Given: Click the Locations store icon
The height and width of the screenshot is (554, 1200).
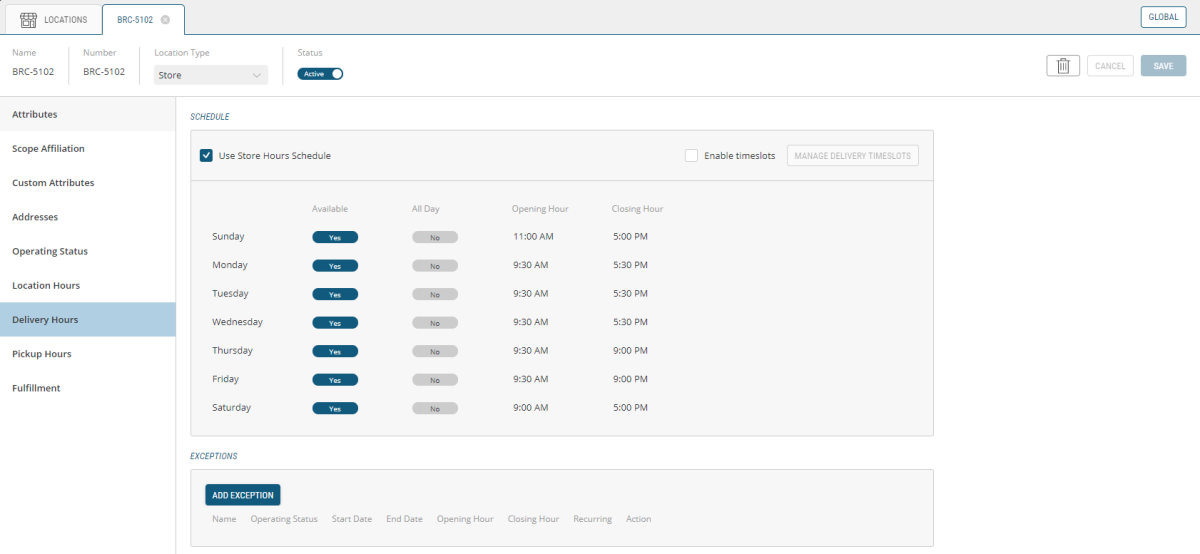Looking at the screenshot, I should coord(28,19).
